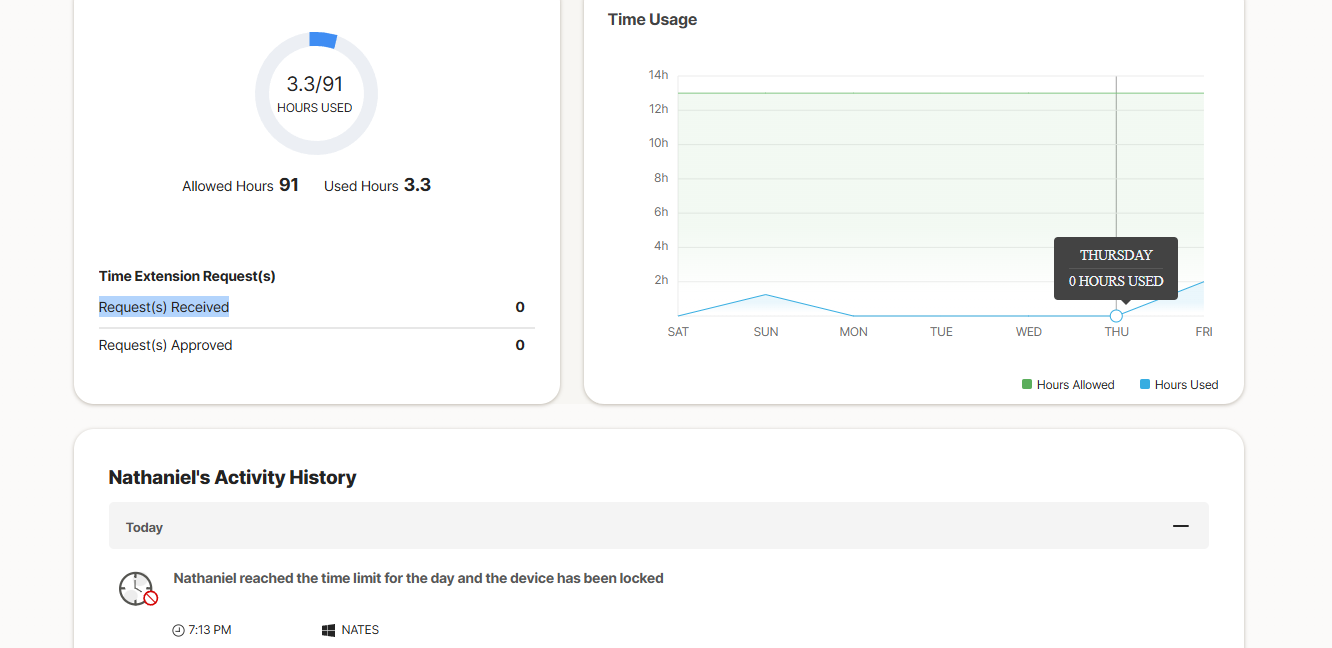Click the green Hours Allowed legend swatch
The image size is (1332, 648).
click(1027, 384)
